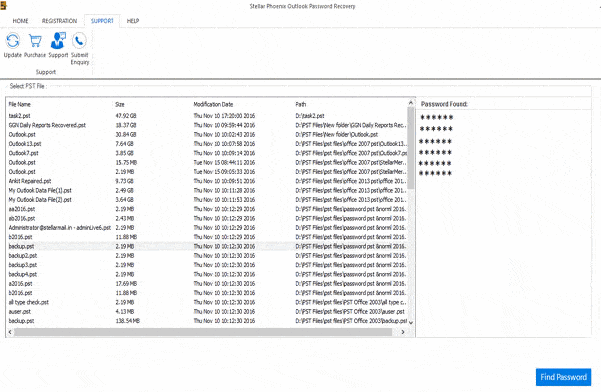Click scroll up arrow of file list
Screen dimensions: 601x392
(411, 103)
